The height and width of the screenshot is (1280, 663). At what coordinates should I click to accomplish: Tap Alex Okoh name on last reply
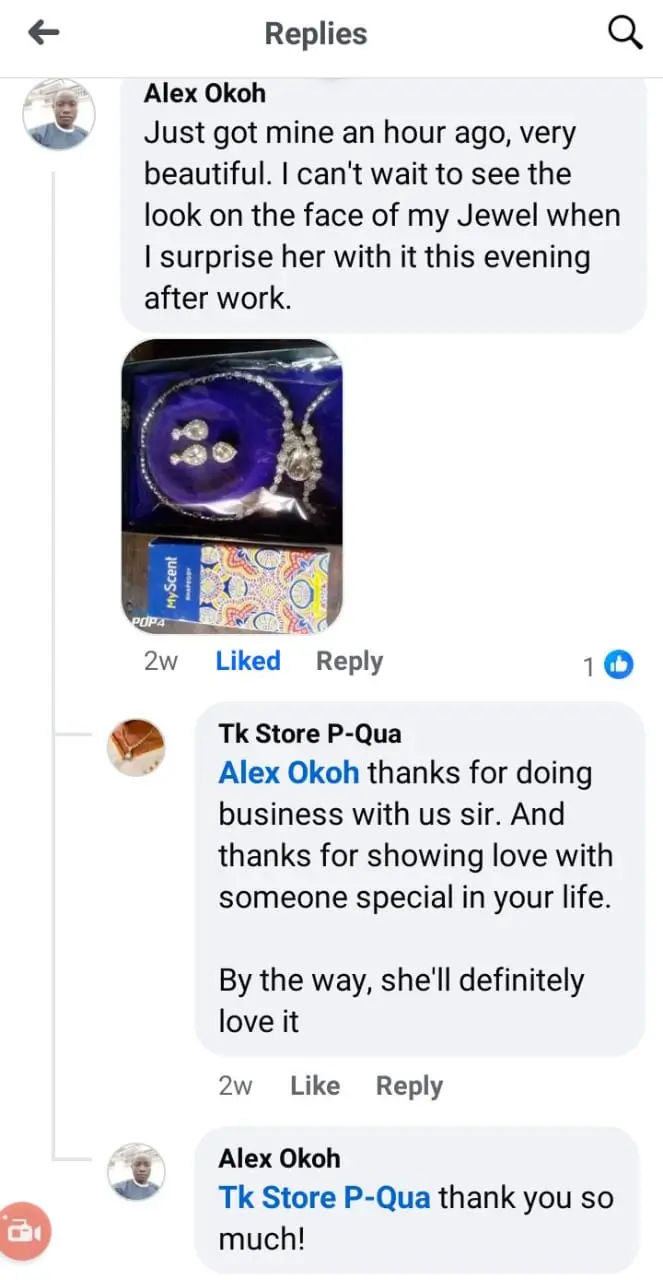[279, 1158]
